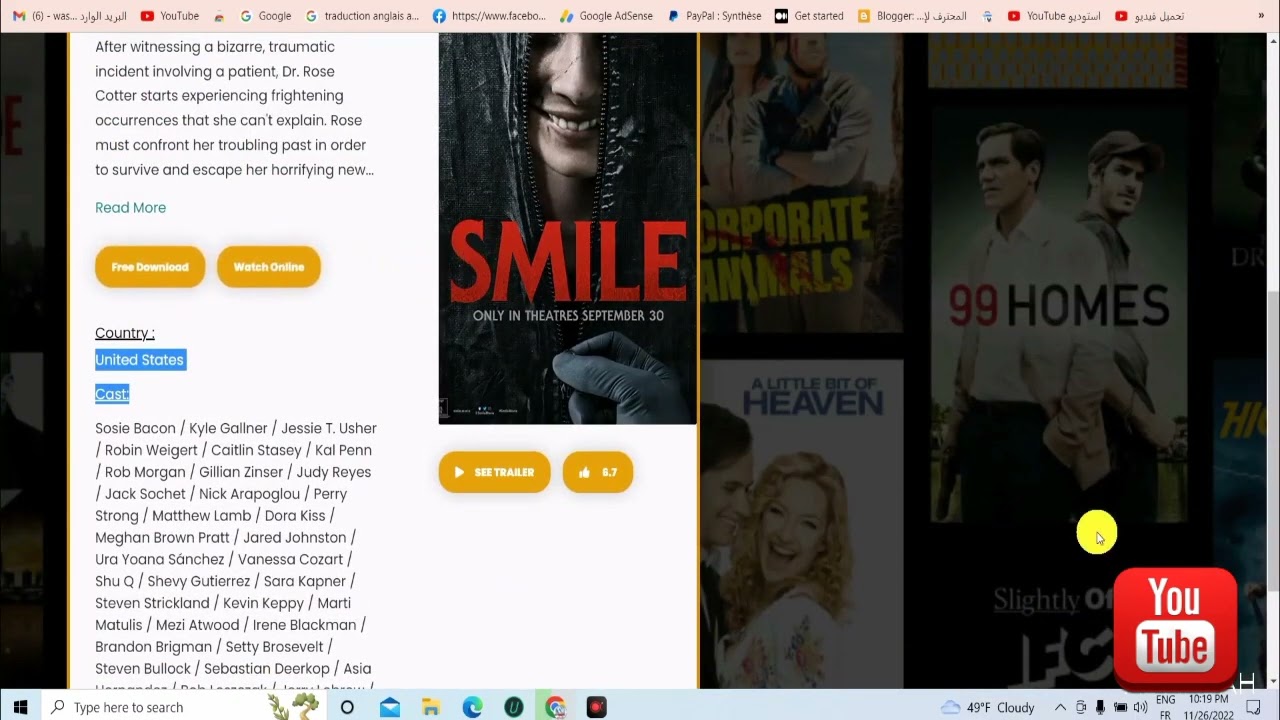The image size is (1280, 720).
Task: Open the Facebook bookmark
Action: 489,16
